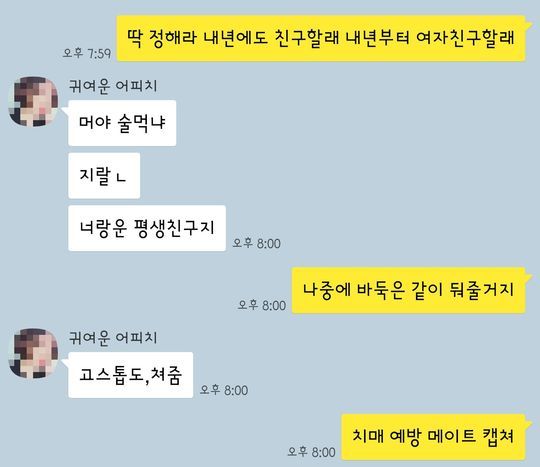The width and height of the screenshot is (540, 467).
Task: Select the message 너랑은 평생친구지
Action: tap(147, 228)
